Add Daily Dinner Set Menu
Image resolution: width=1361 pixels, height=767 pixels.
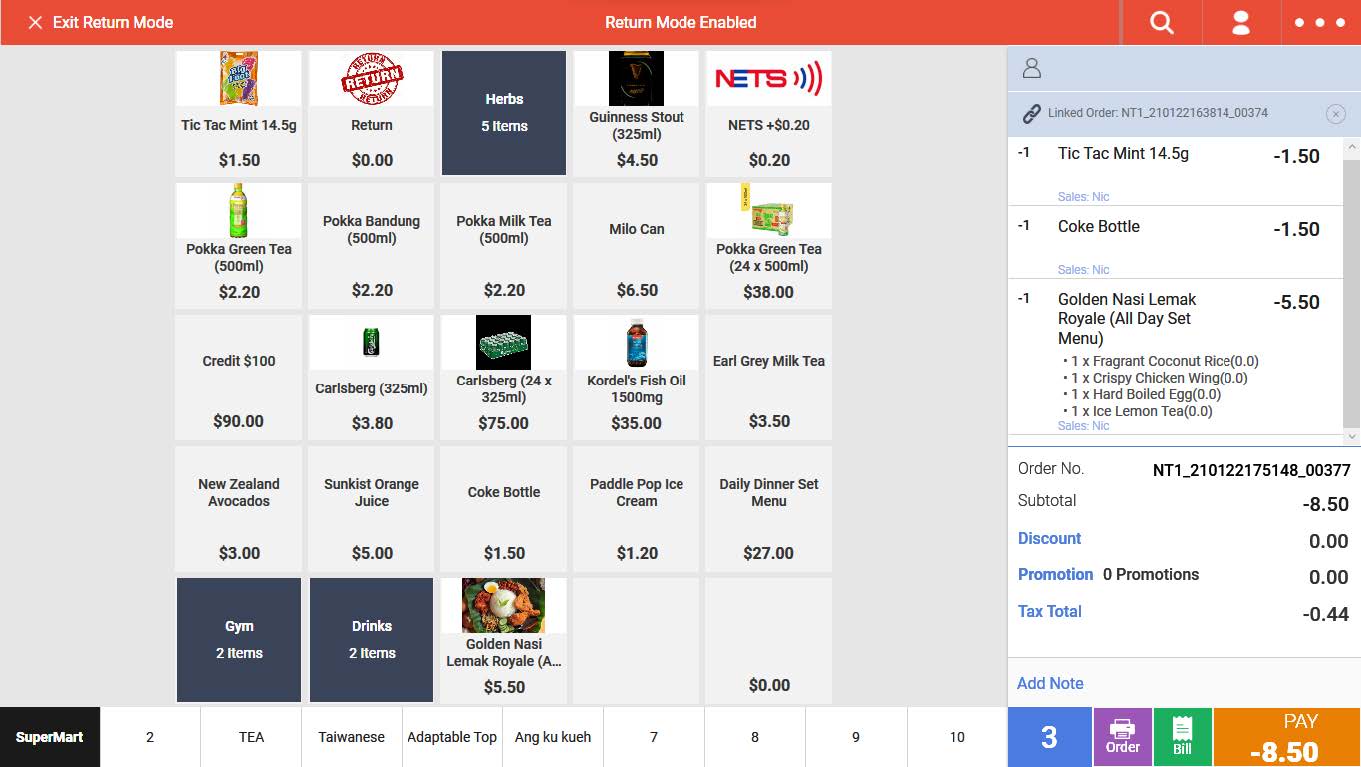point(769,509)
